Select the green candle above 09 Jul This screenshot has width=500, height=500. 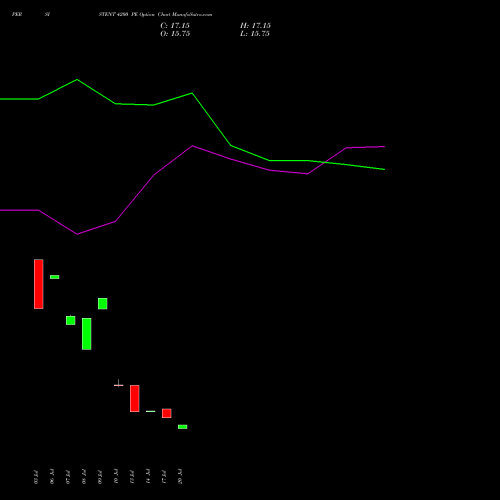coord(103,304)
